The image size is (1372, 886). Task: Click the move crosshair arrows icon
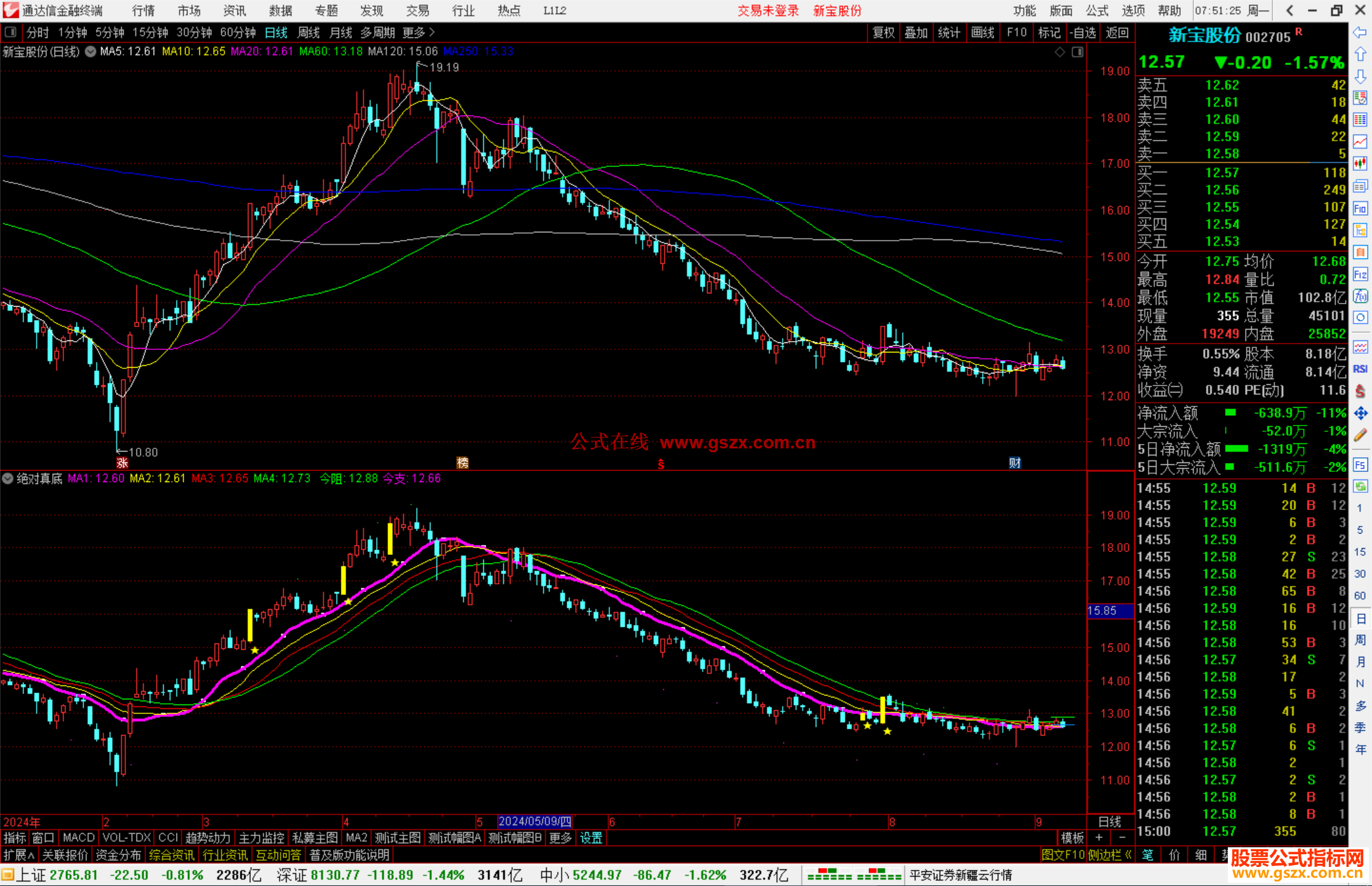click(1360, 413)
